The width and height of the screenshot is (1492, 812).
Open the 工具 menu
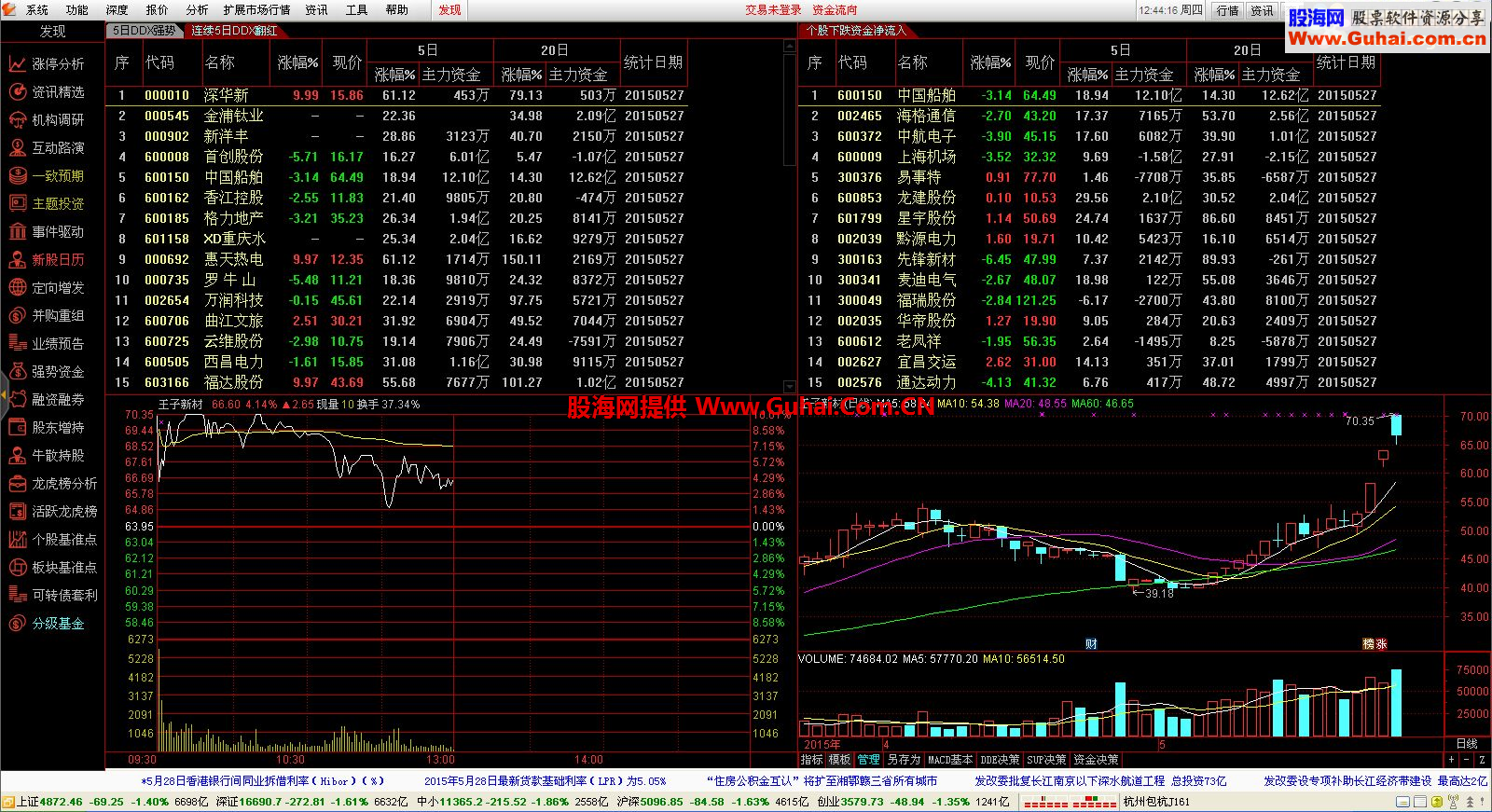[356, 10]
